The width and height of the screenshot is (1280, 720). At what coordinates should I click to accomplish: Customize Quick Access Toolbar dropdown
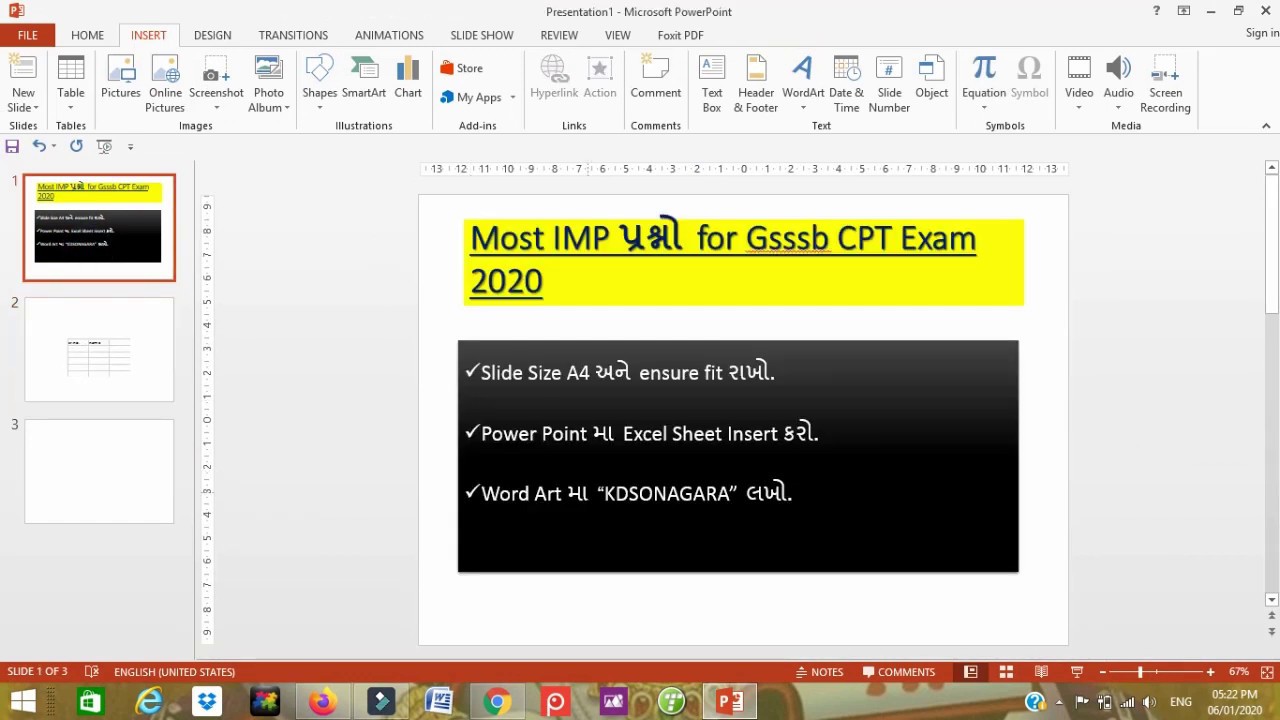pos(130,146)
